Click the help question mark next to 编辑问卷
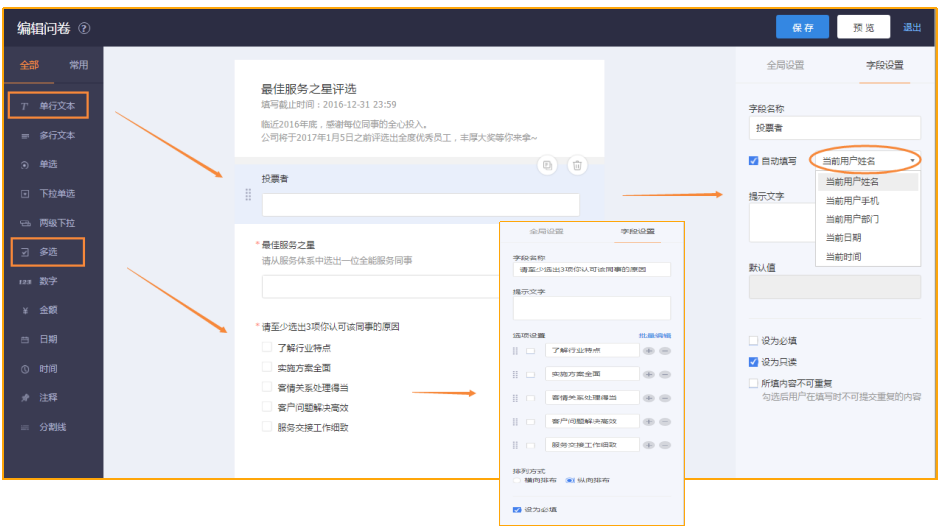Image resolution: width=941 pixels, height=530 pixels. tap(85, 28)
